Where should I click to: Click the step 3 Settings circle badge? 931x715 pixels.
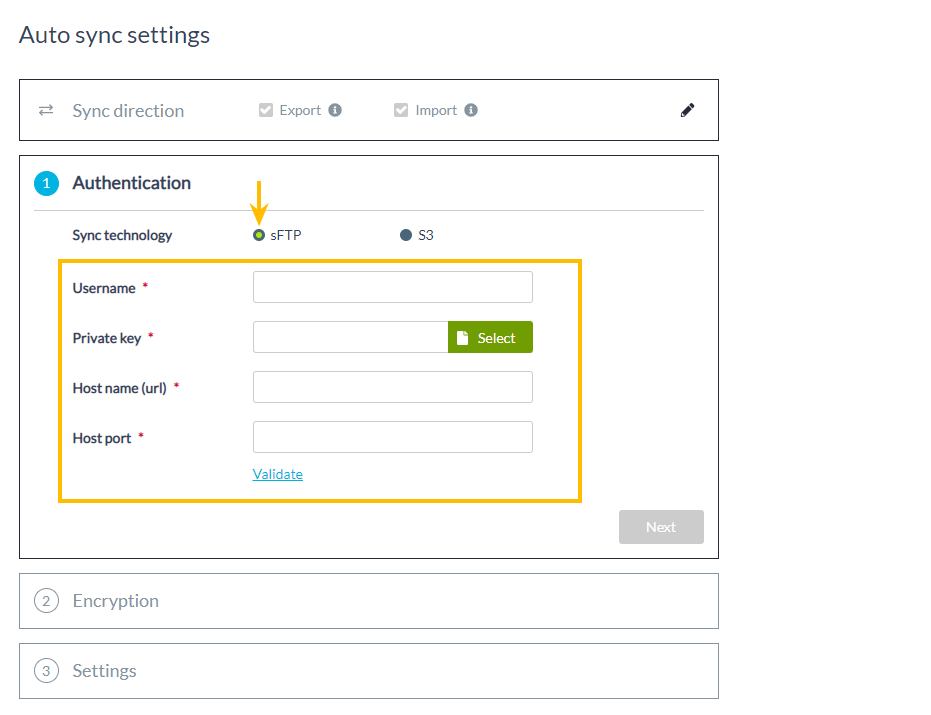[46, 671]
